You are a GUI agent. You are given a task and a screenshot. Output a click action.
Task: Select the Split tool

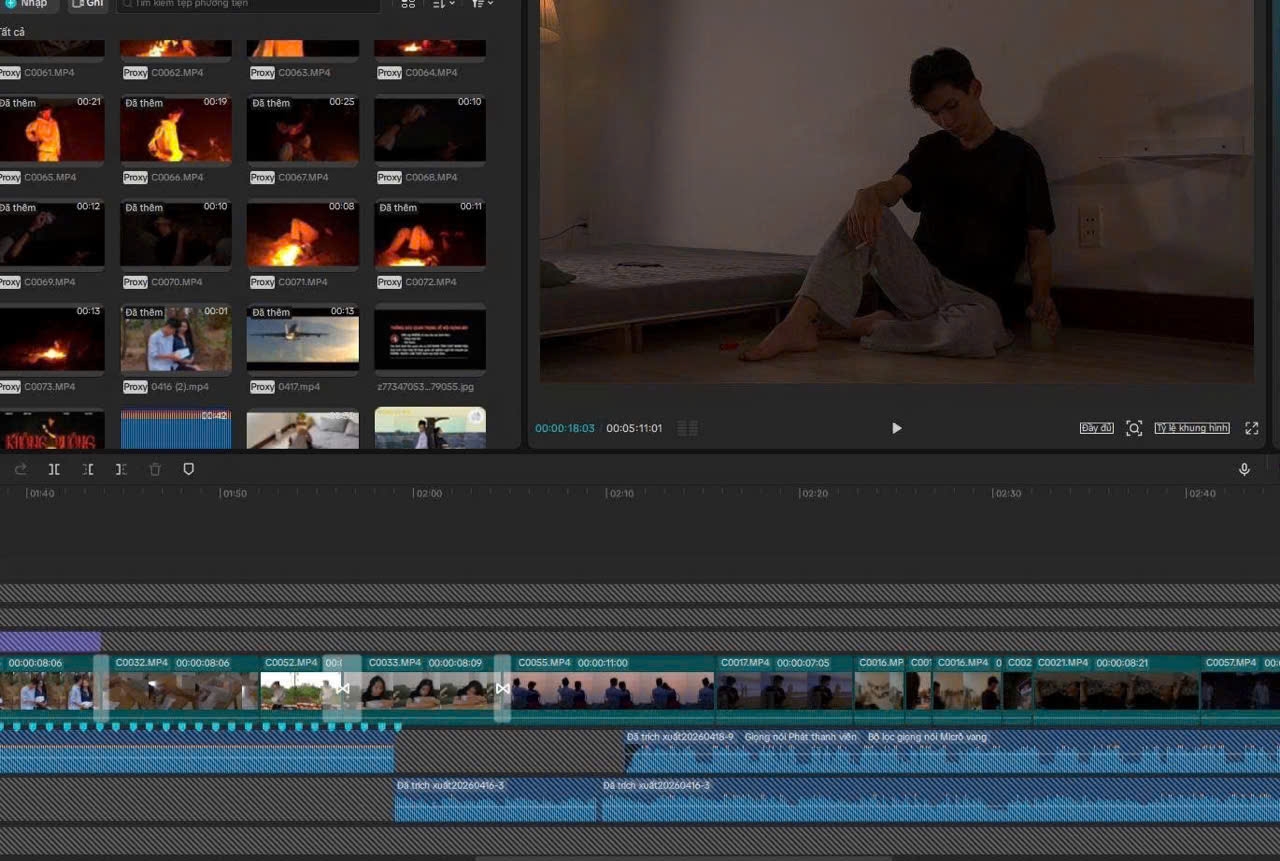coord(54,469)
